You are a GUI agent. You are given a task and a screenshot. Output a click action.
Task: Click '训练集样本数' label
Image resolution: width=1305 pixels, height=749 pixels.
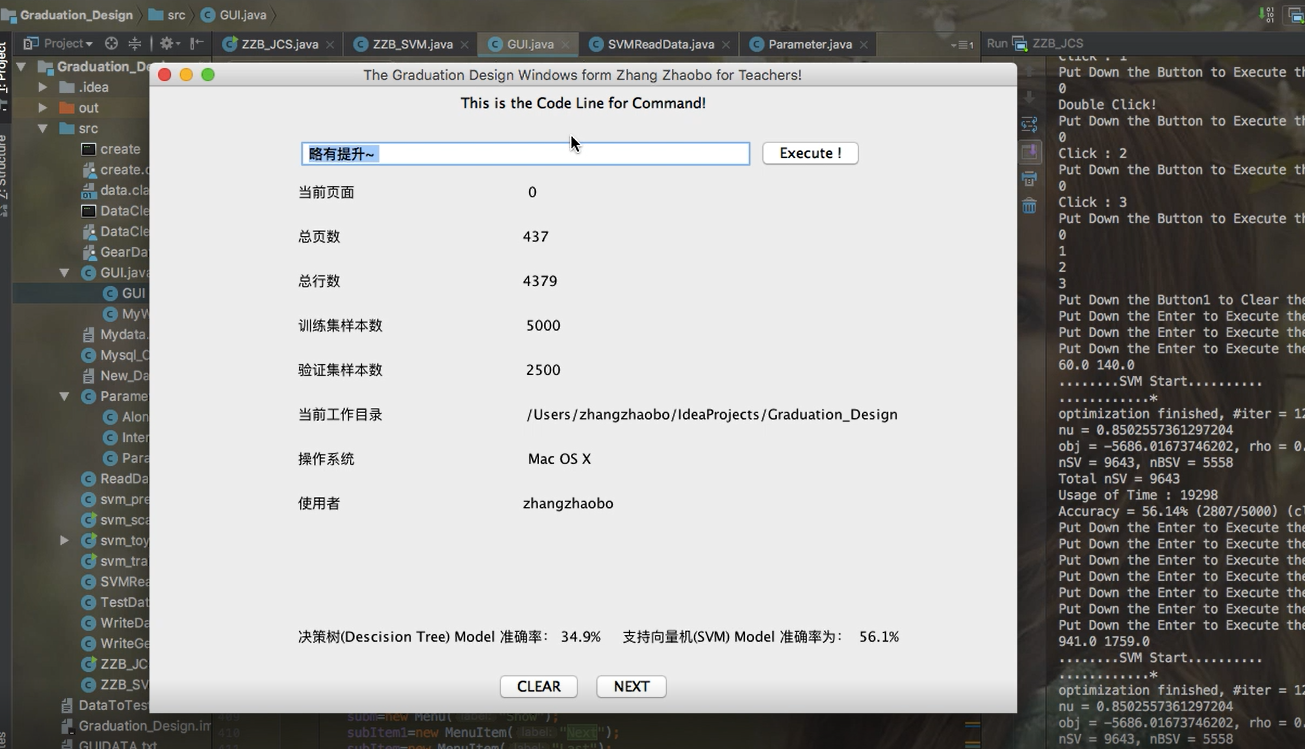click(340, 325)
